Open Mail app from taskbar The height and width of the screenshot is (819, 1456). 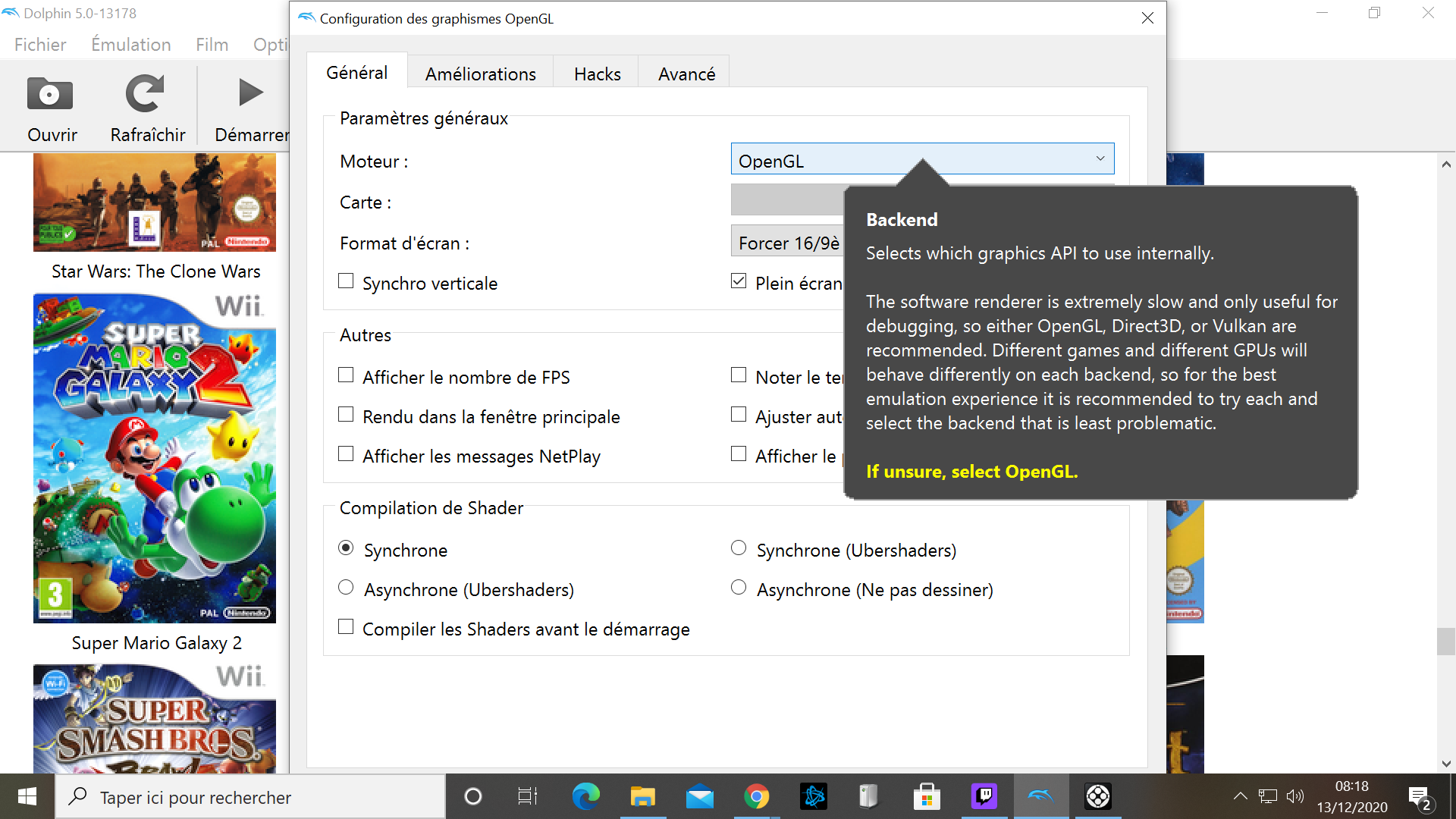tap(699, 797)
